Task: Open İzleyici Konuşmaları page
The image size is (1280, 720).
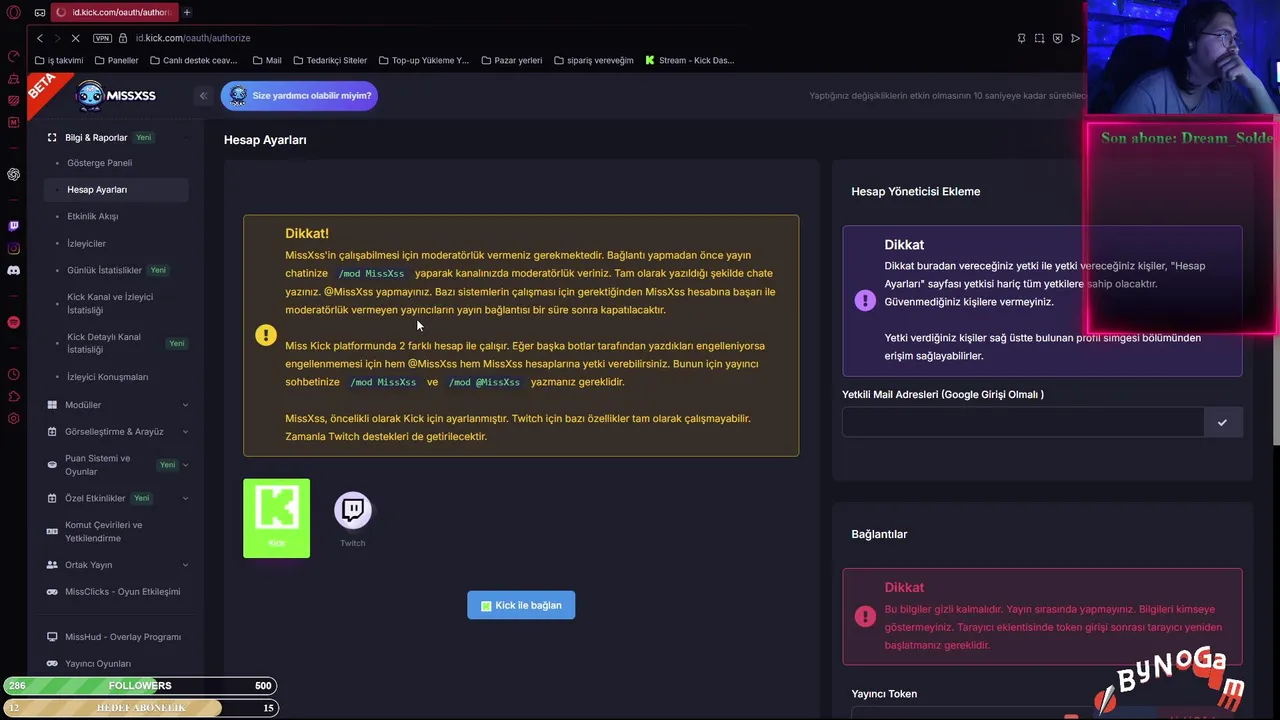Action: [108, 377]
